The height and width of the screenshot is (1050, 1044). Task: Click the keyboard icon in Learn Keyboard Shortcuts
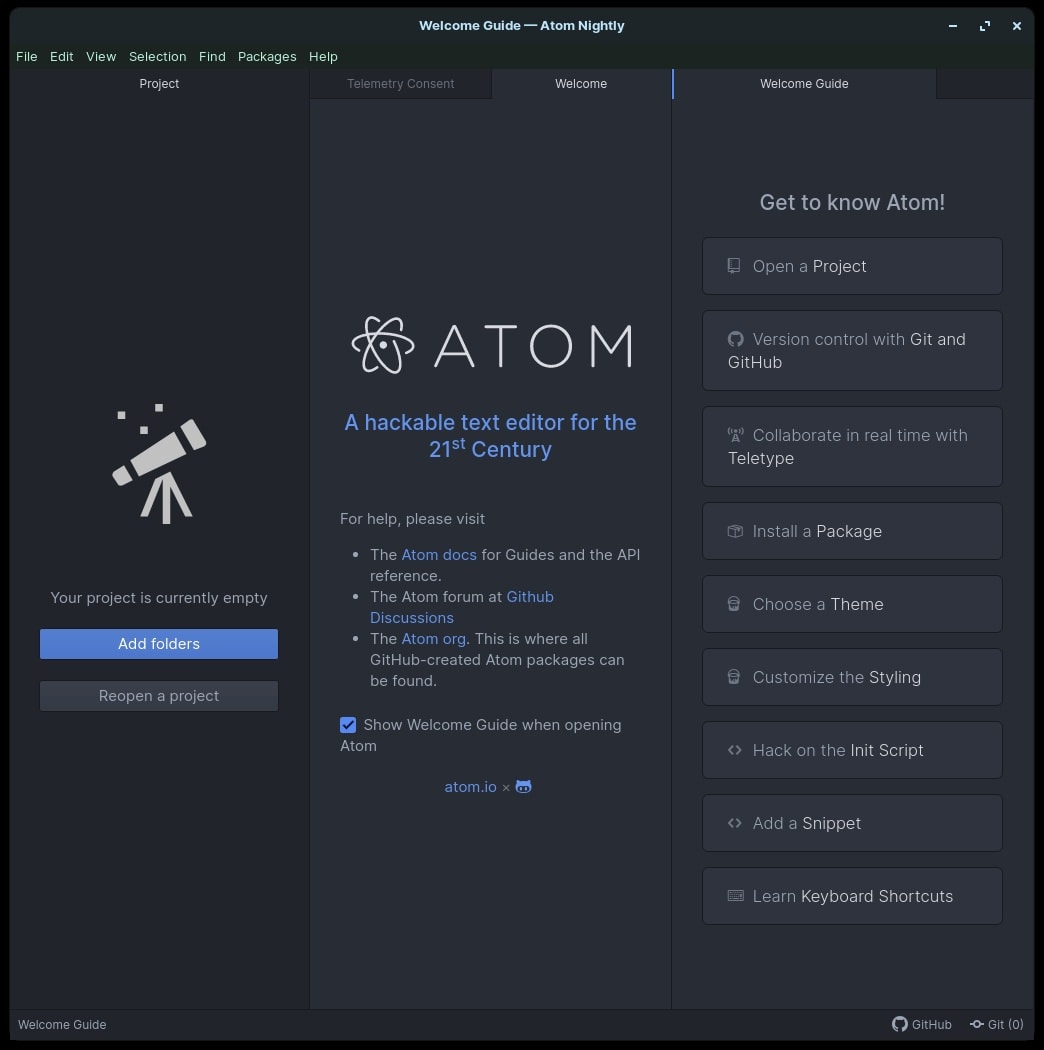tap(735, 896)
